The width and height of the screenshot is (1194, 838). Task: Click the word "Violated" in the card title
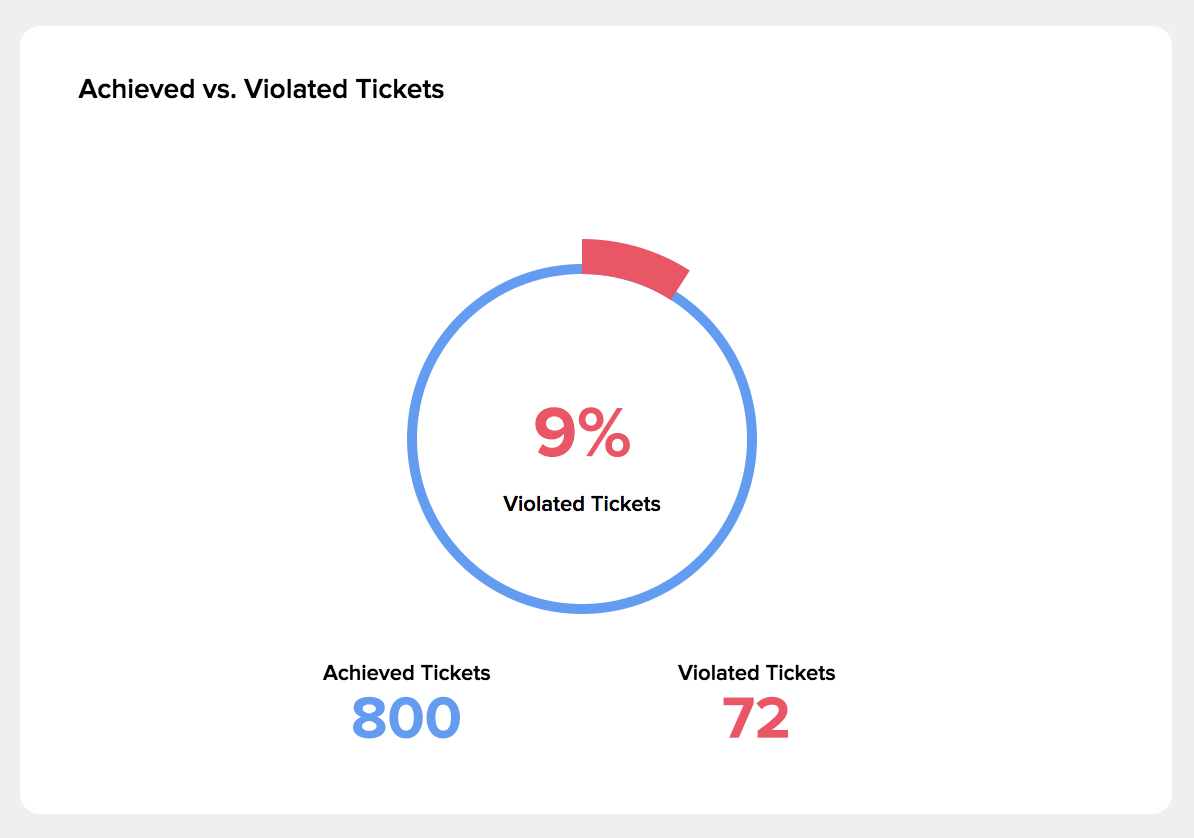coord(296,89)
